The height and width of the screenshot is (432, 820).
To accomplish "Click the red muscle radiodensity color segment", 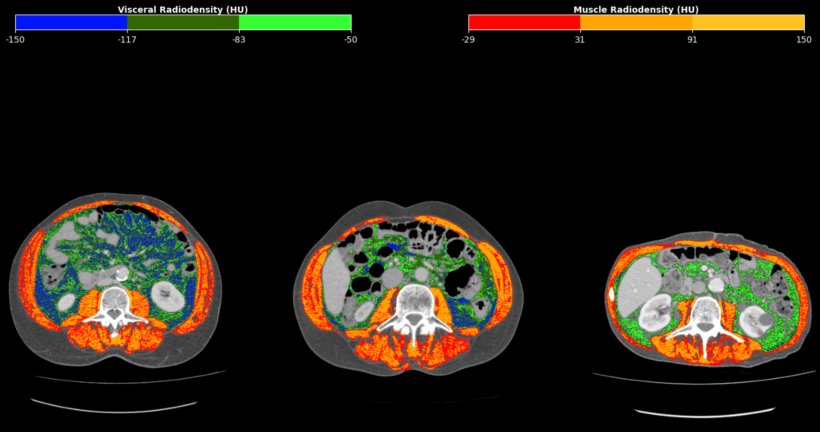I will [525, 22].
